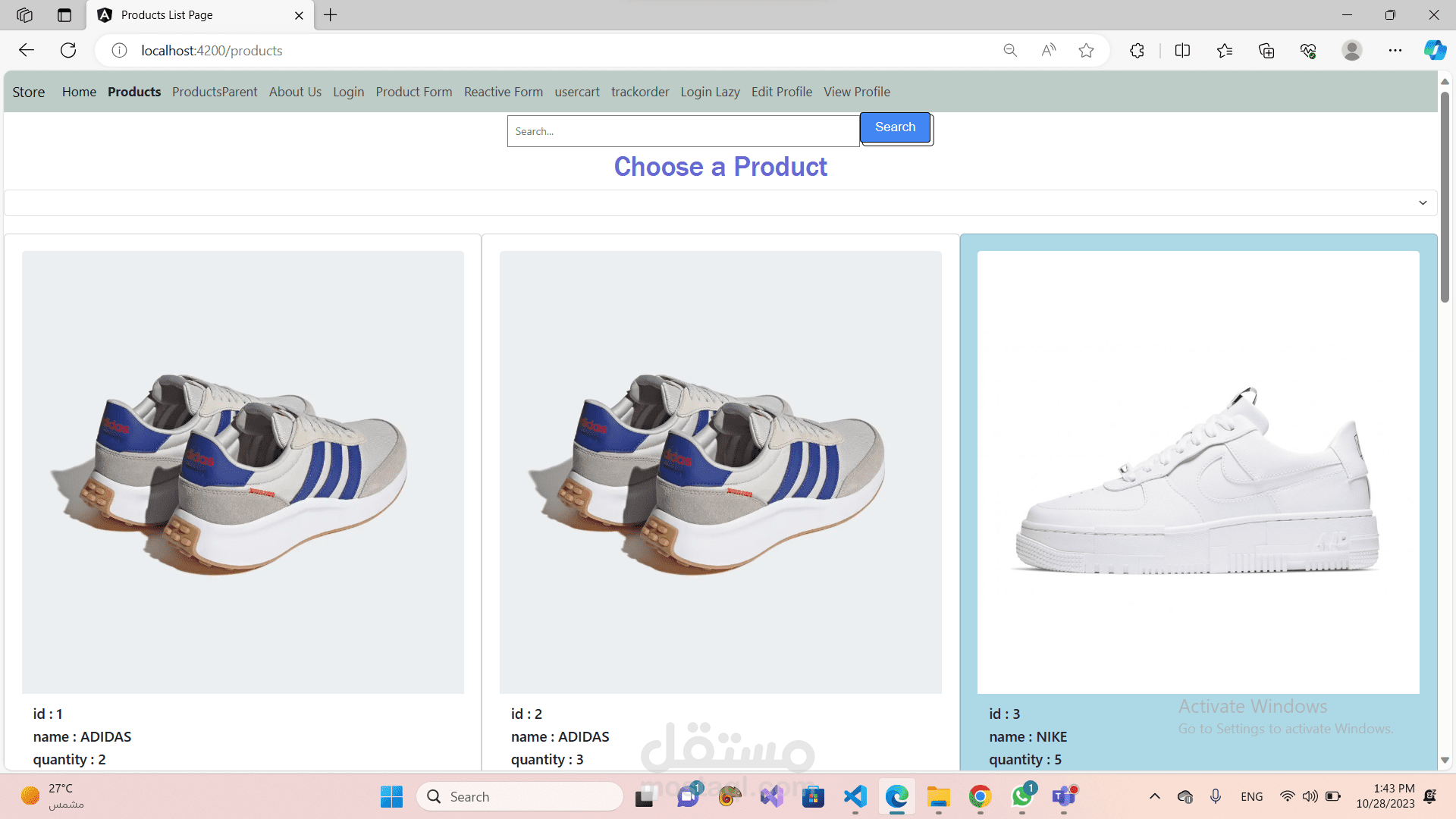Add this page to favorites
Viewport: 1456px width, 819px height.
[x=1086, y=51]
